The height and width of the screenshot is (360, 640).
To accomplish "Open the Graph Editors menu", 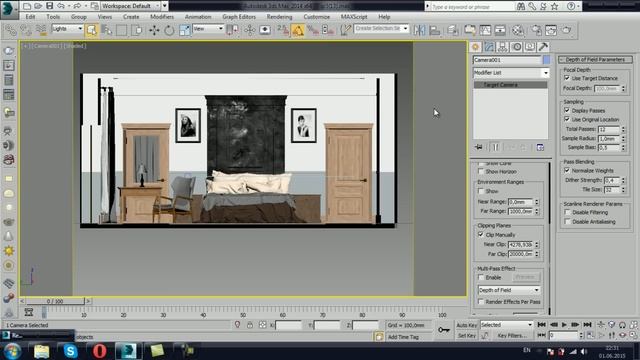I will click(239, 17).
